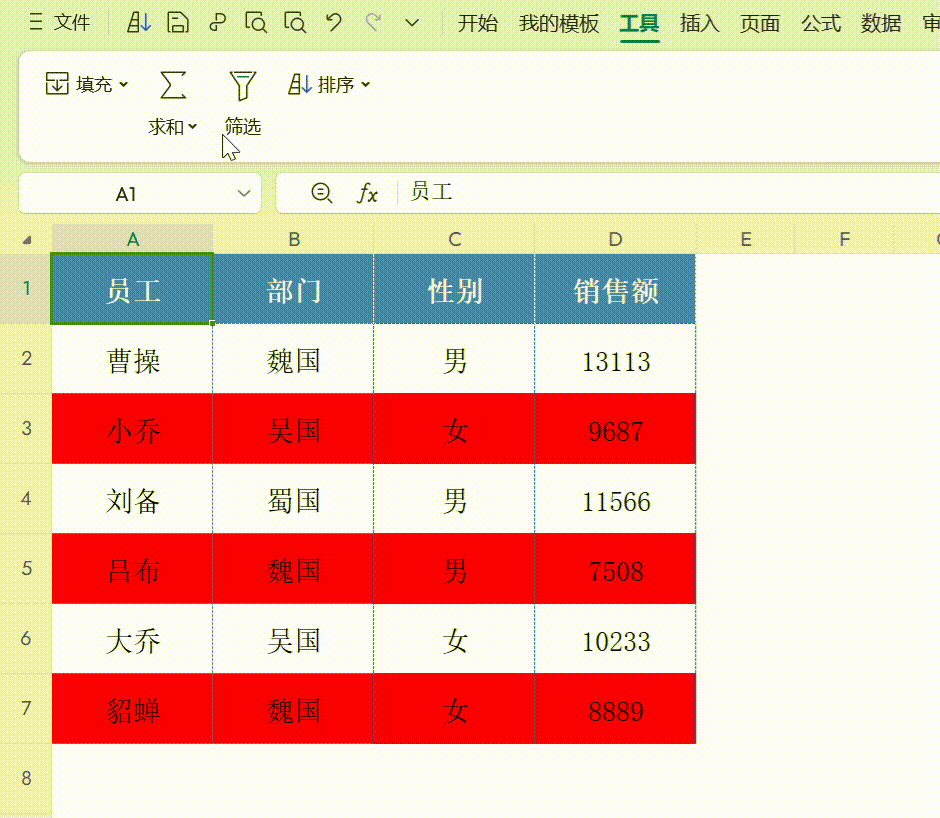This screenshot has height=818, width=940.
Task: Click the save icon in quick toolbar
Action: (177, 23)
